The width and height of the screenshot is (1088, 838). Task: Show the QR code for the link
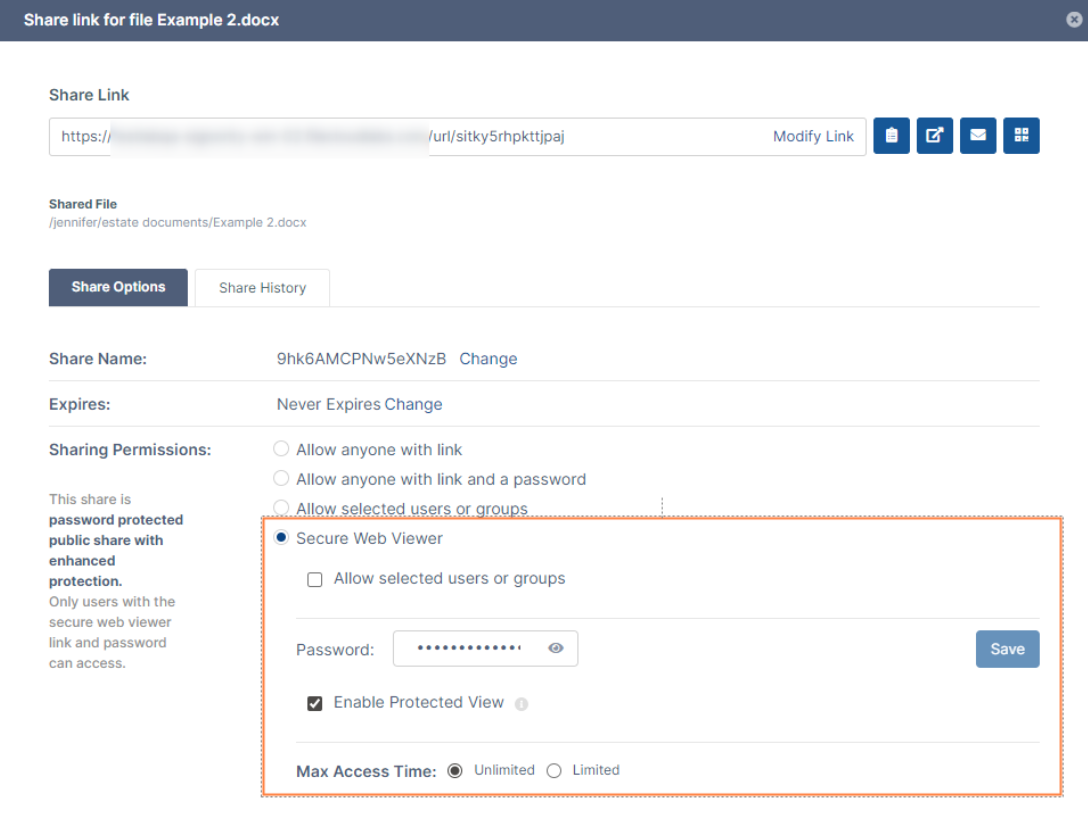click(1021, 135)
